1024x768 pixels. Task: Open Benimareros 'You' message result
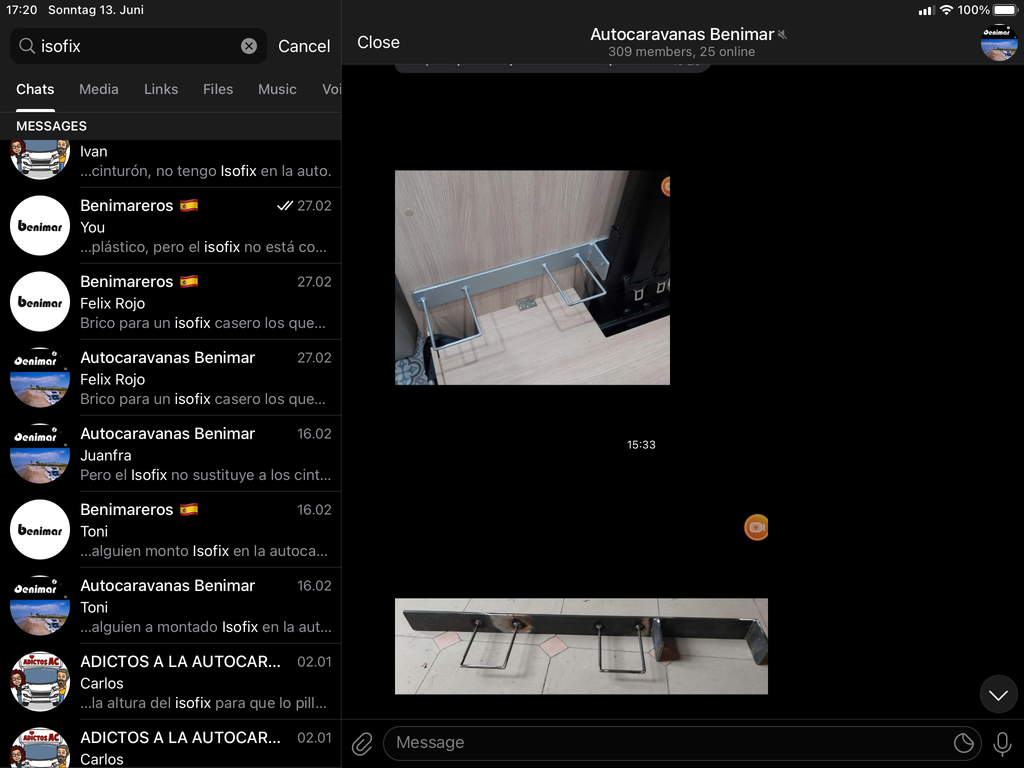(x=170, y=225)
